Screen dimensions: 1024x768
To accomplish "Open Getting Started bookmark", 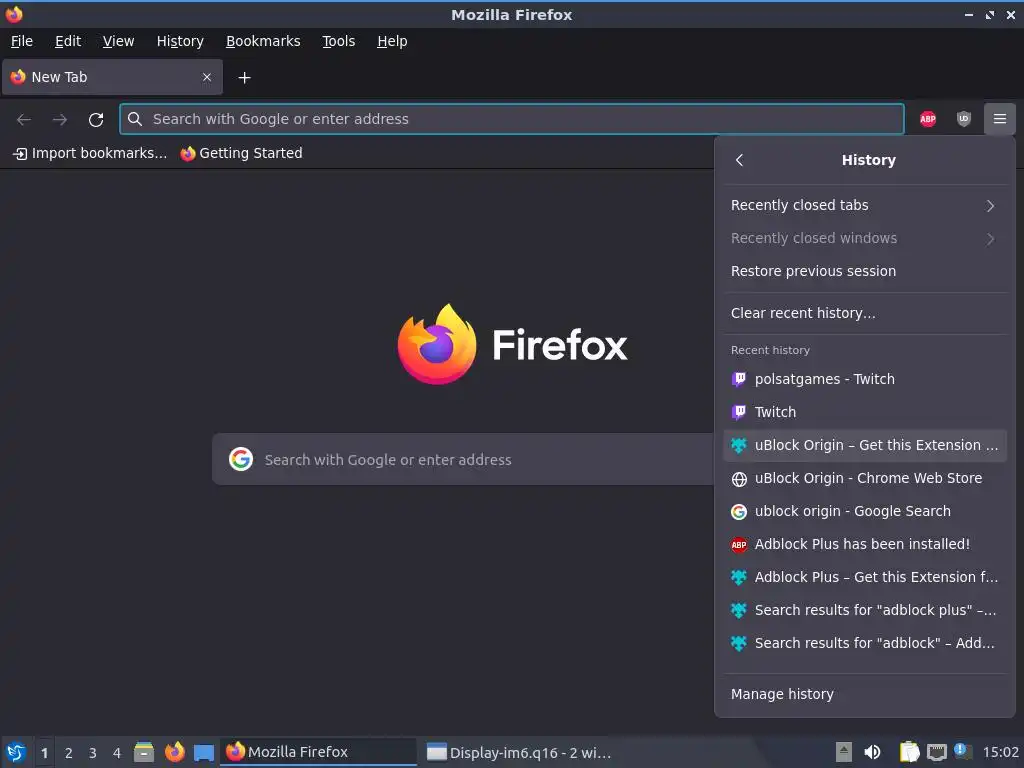I will point(242,153).
